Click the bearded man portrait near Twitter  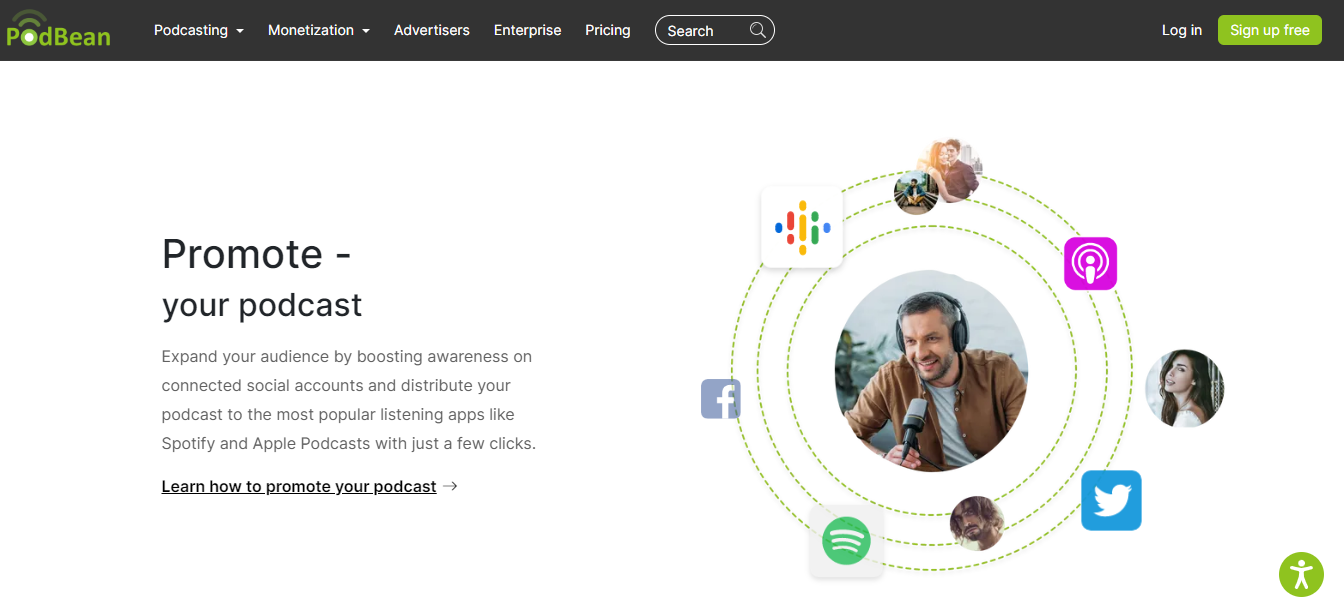pos(977,523)
